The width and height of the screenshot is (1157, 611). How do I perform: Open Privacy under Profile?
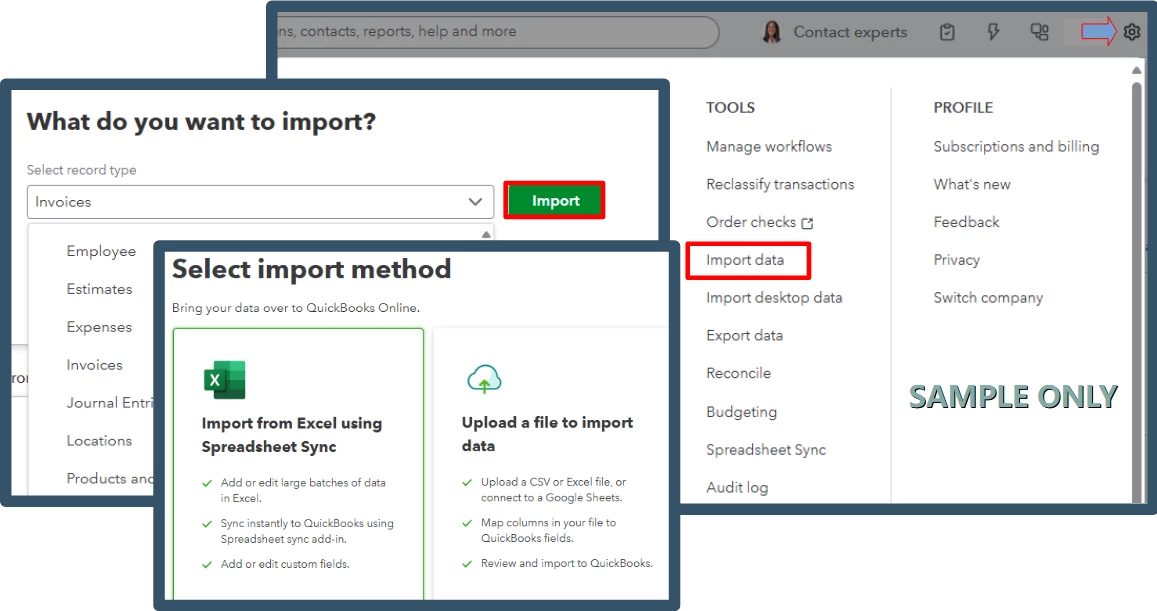point(957,260)
